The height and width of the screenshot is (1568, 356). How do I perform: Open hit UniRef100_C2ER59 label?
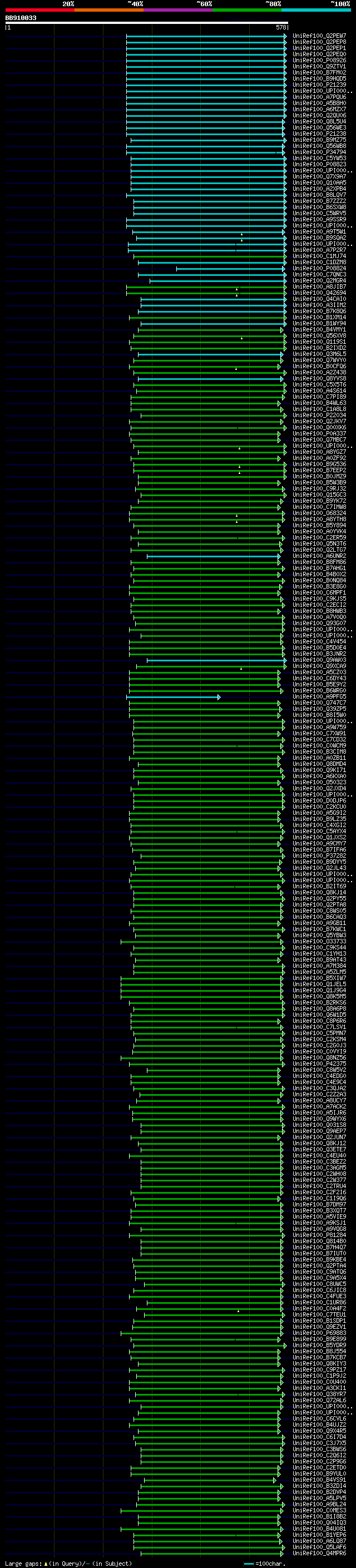click(319, 538)
